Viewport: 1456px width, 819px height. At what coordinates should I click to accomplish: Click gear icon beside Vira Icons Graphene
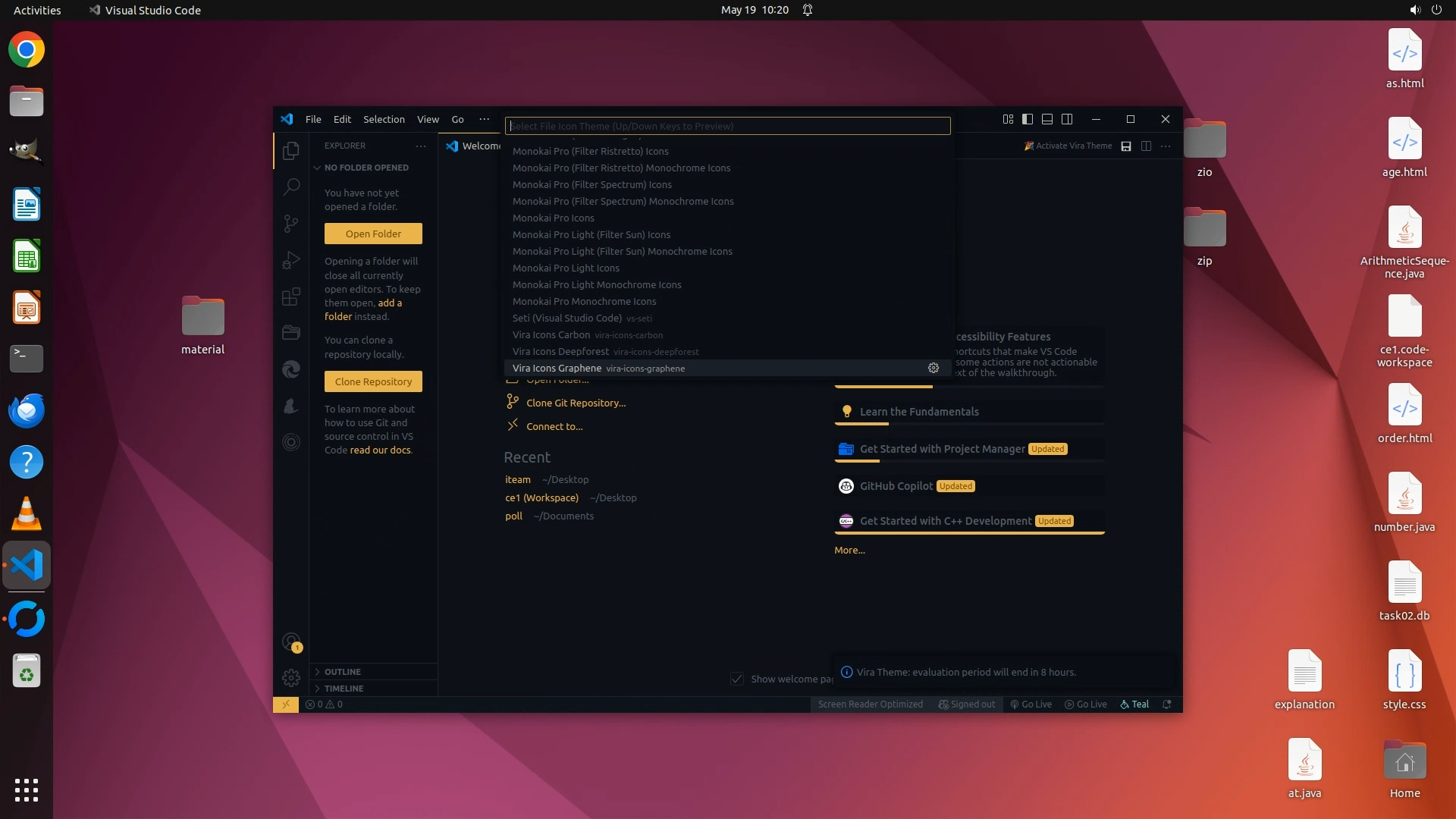tap(934, 368)
